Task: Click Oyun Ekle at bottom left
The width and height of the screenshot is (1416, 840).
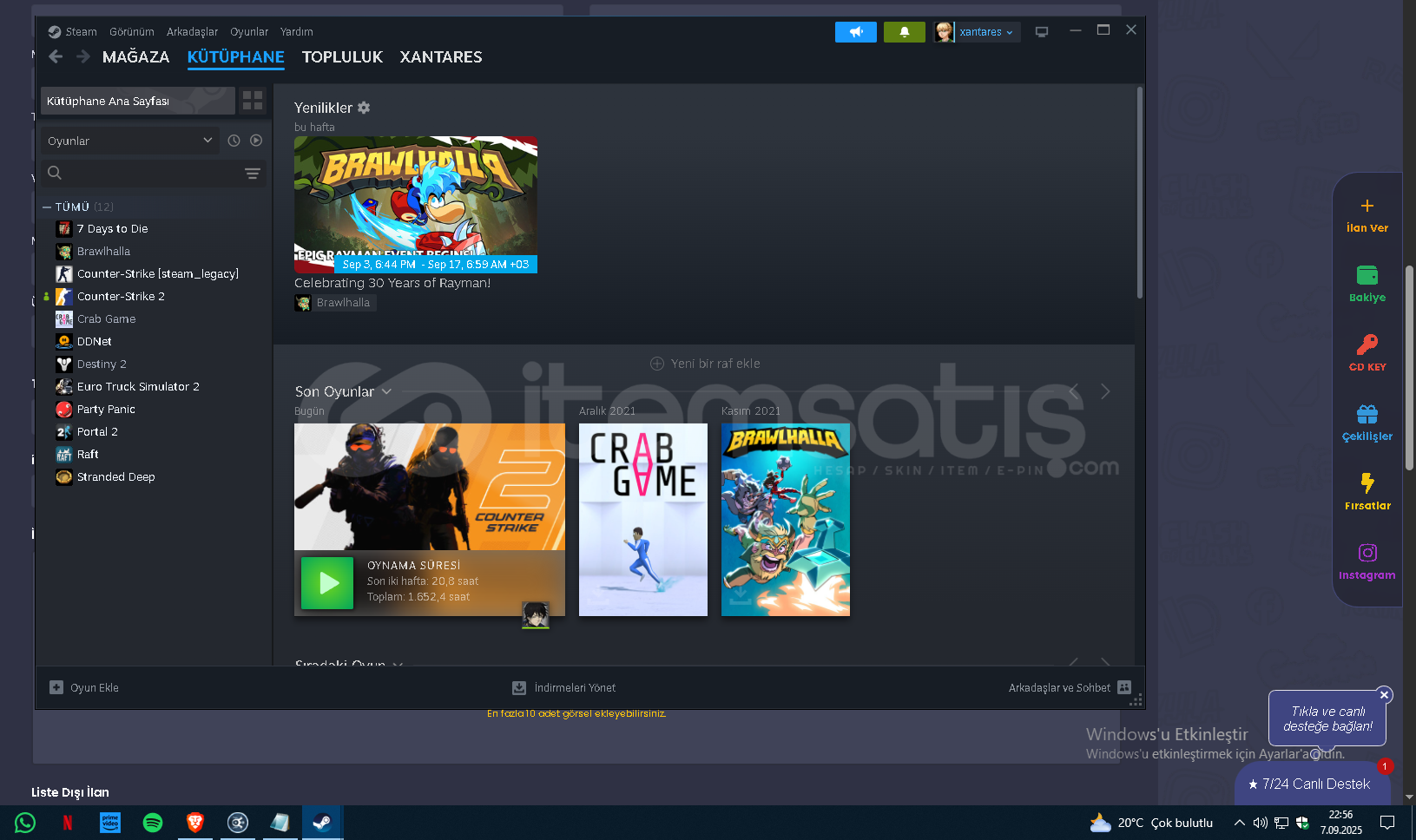Action: click(x=84, y=687)
